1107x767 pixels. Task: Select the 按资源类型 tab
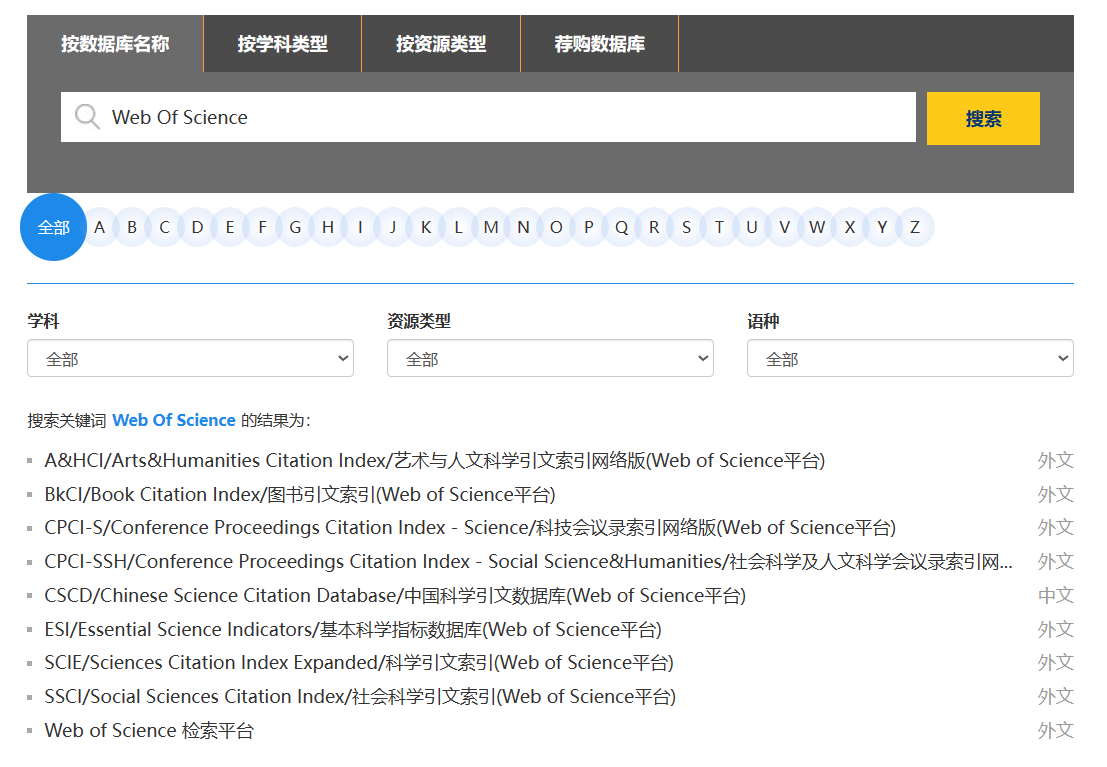pos(441,44)
